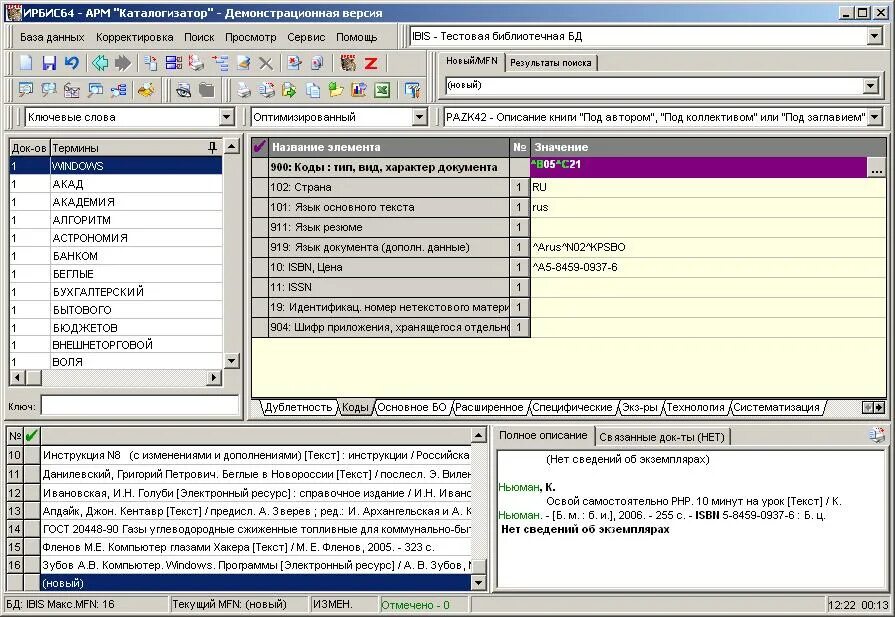Viewport: 895px width, 617px height.
Task: Click the yellow open-book icon in second toolbar
Action: pyautogui.click(x=146, y=90)
